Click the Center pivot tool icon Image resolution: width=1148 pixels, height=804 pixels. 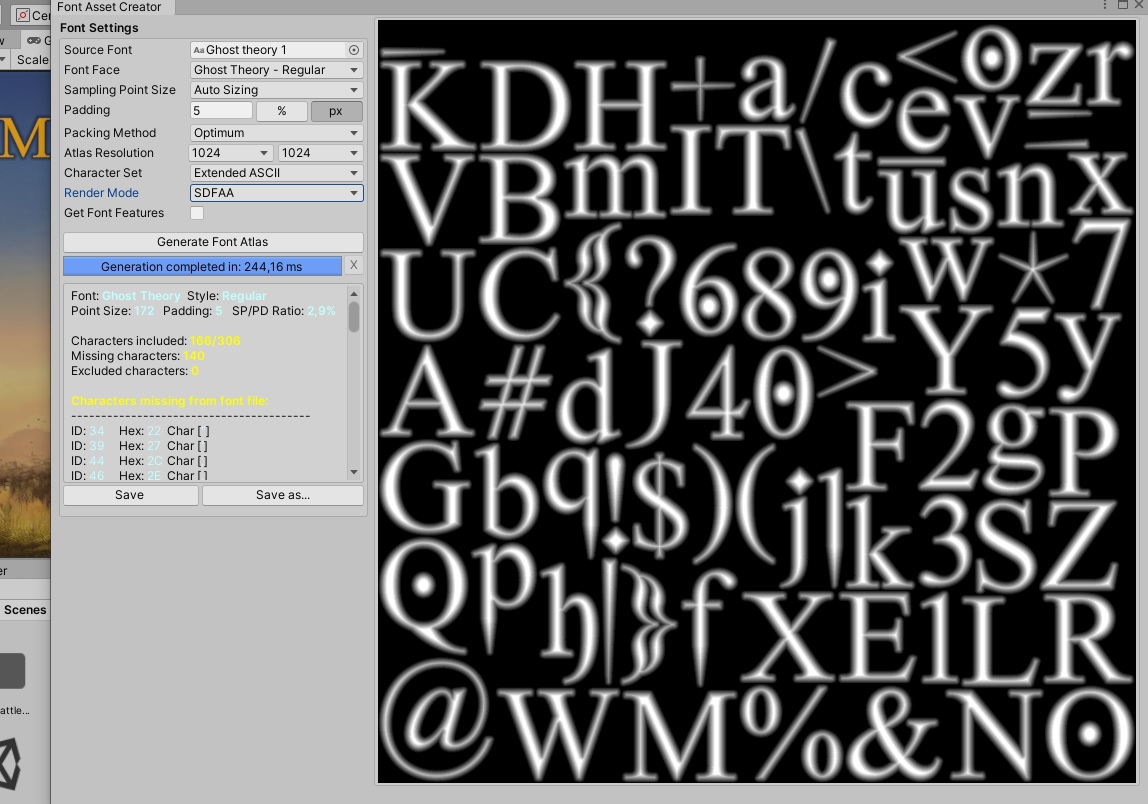pyautogui.click(x=21, y=14)
